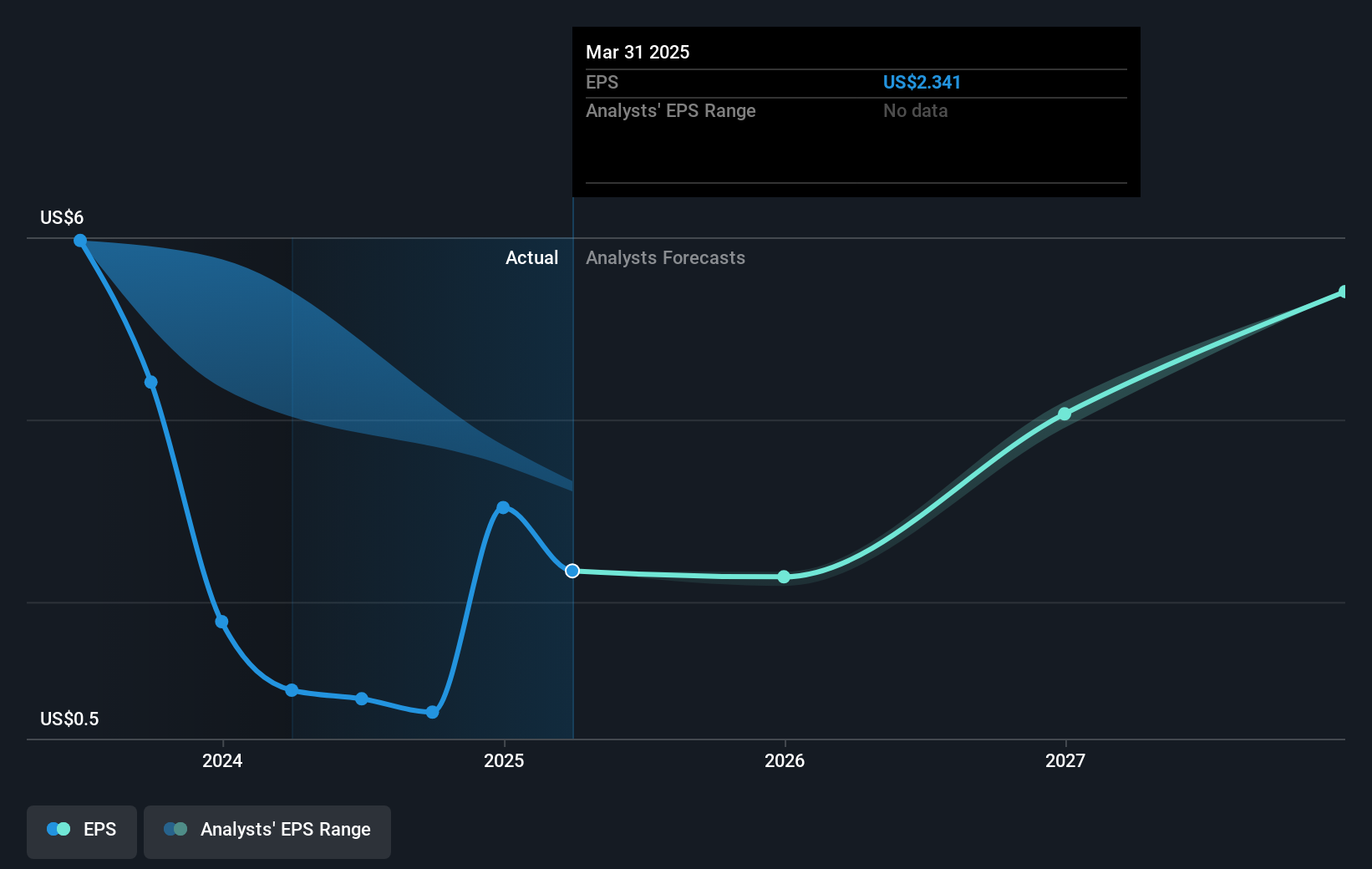The image size is (1372, 869).
Task: Click the final forecast point at chart edge
Action: tap(1344, 292)
